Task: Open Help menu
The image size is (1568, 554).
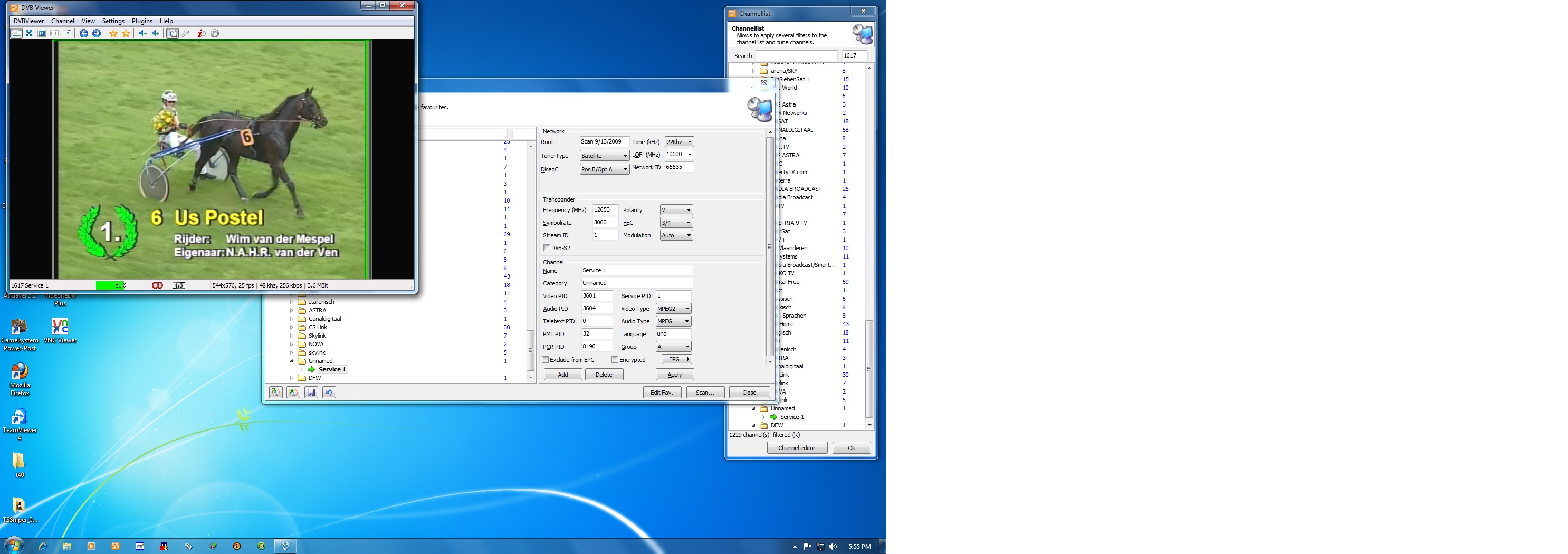Action: click(166, 21)
